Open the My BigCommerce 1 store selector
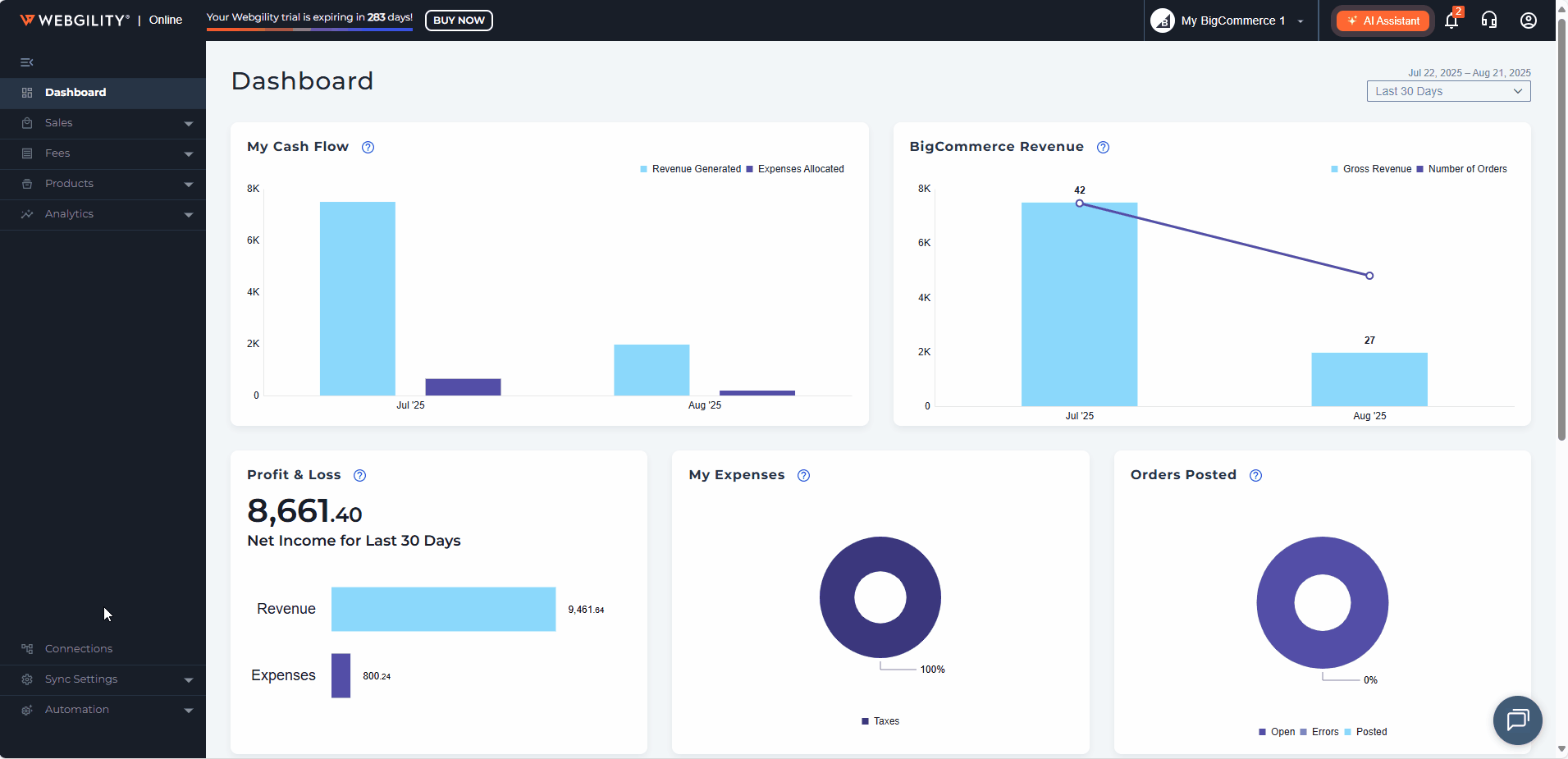 (x=1227, y=21)
